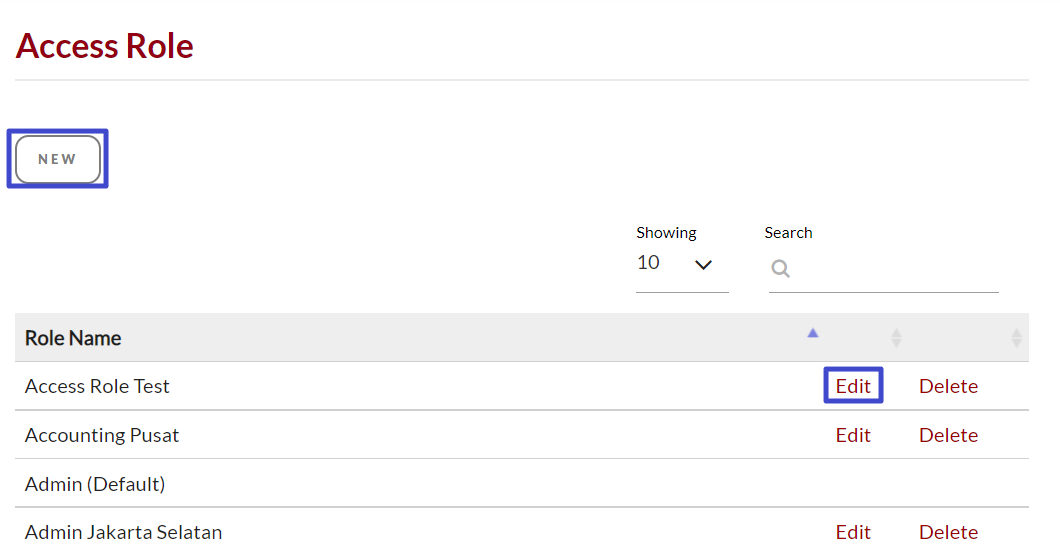Delete the Admin Jakarta Selatan role
Screen dimensions: 1060x554
pos(948,532)
